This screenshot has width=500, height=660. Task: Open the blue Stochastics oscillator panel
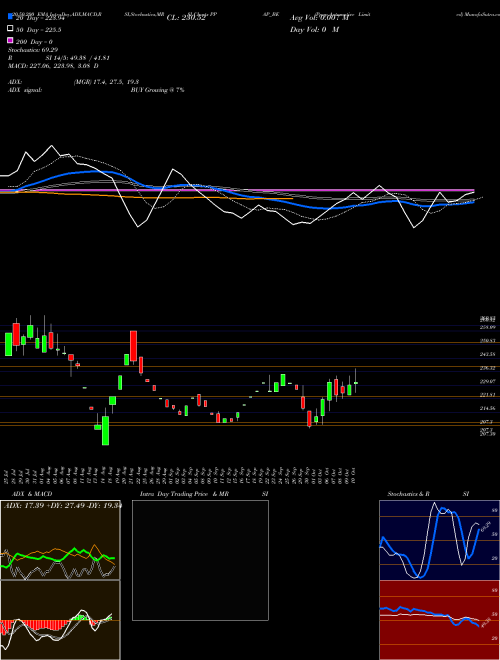pos(439,540)
